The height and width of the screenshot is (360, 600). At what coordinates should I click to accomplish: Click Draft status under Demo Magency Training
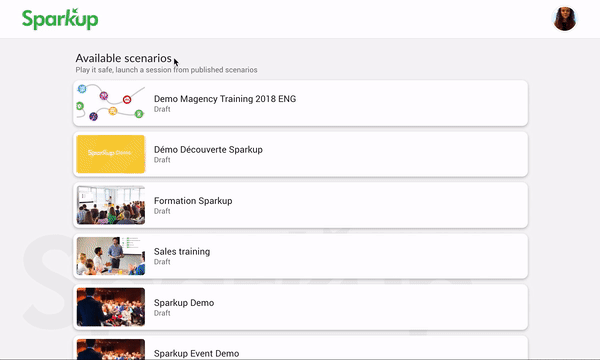[x=162, y=109]
